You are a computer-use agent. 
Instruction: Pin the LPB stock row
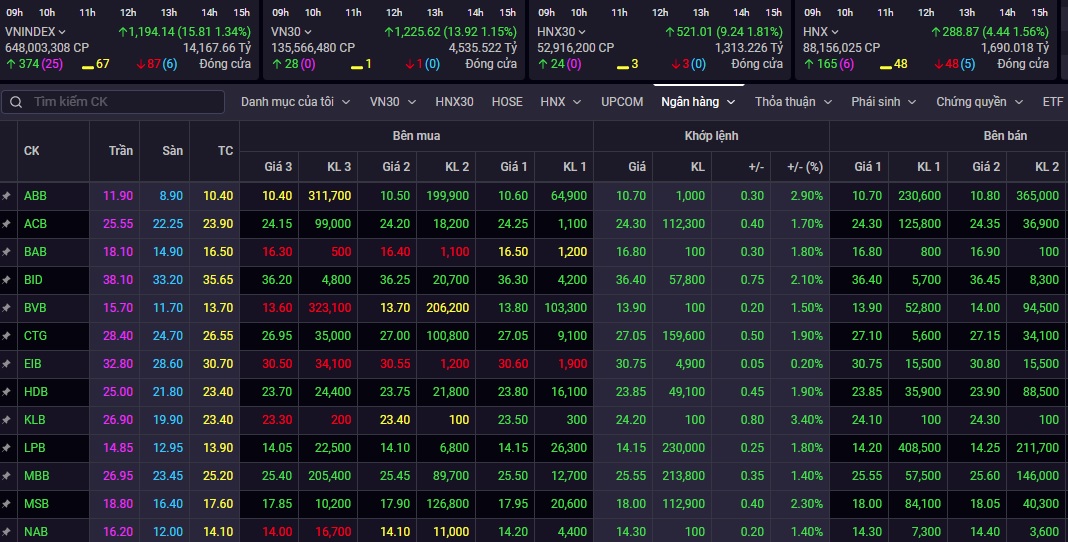click(x=6, y=448)
